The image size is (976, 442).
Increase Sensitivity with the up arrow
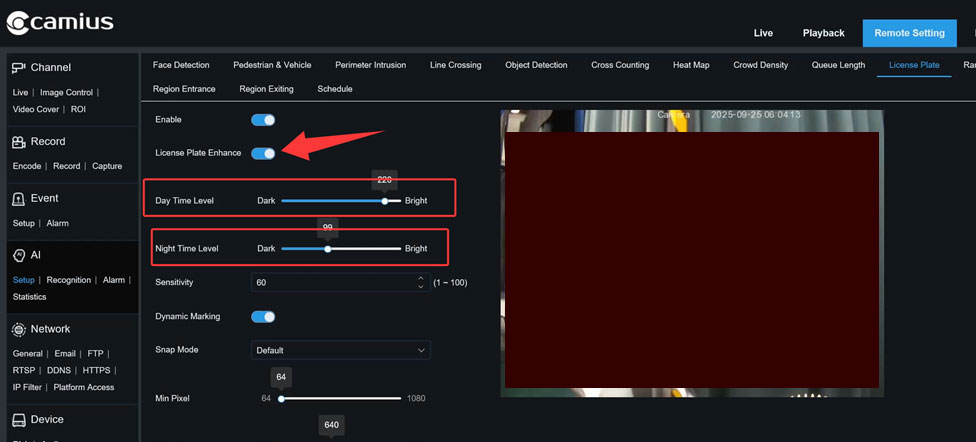point(421,278)
